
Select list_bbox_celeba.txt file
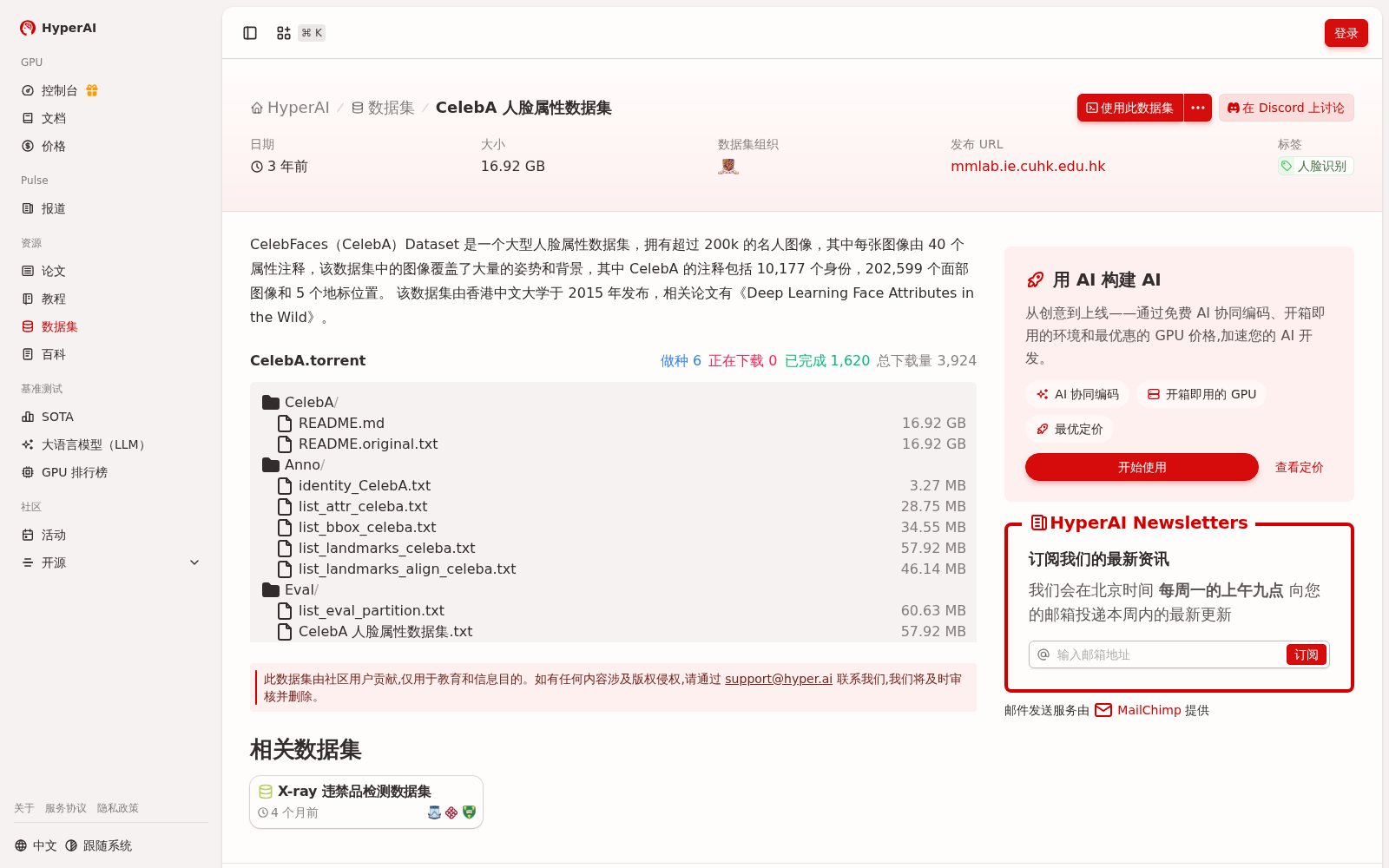(x=613, y=527)
